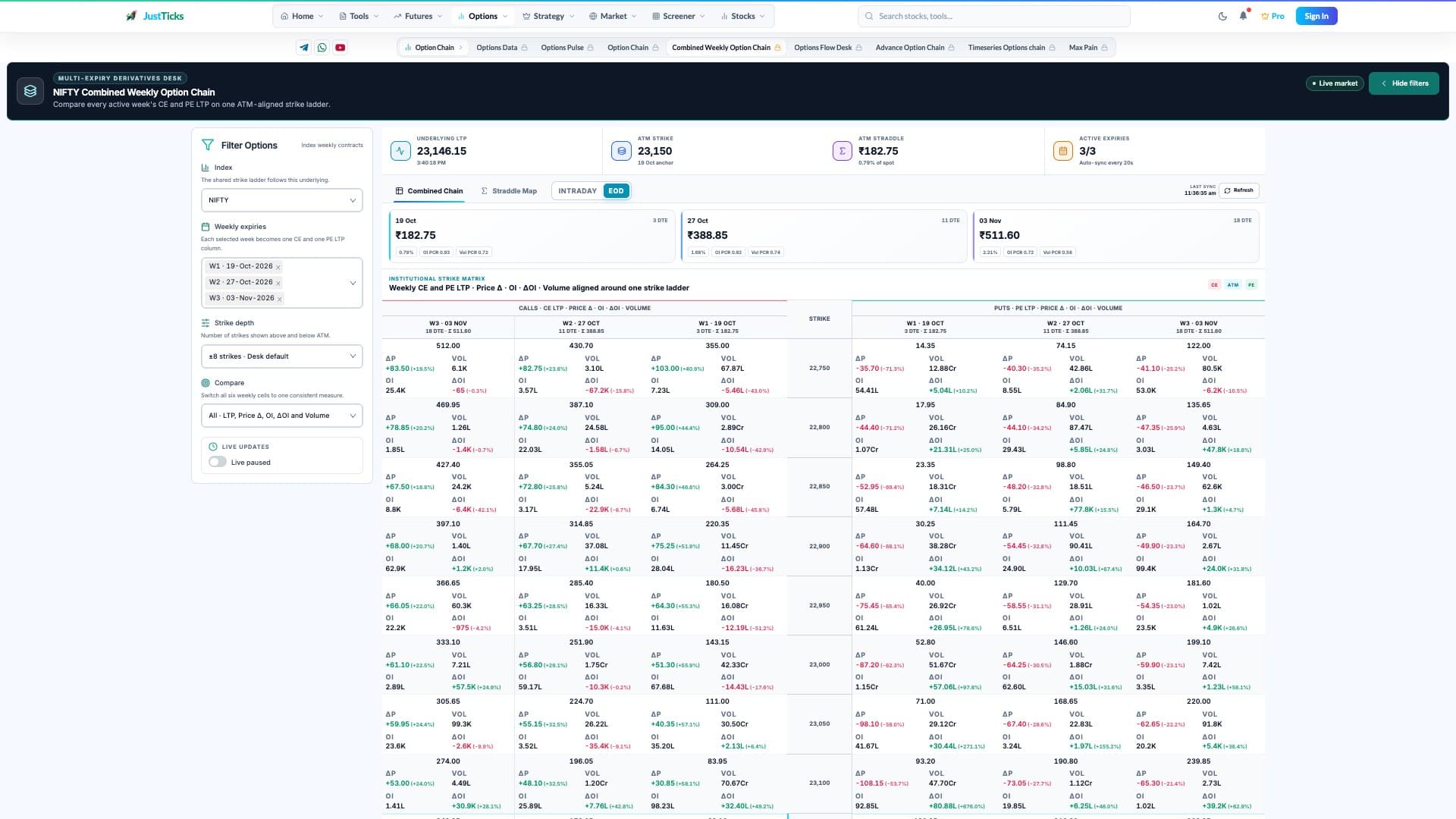Switch data mode to INTRADAY
Screen dimensions: 1456x819
click(x=577, y=191)
